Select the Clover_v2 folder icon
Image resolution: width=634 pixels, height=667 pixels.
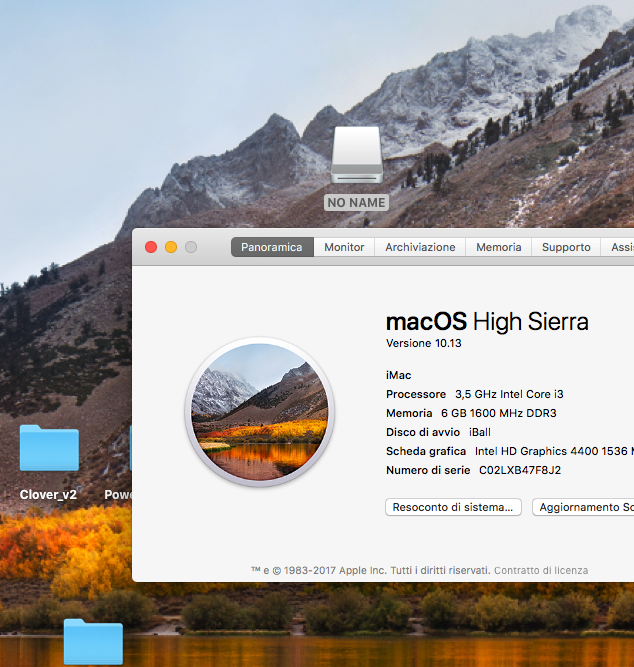(x=49, y=448)
